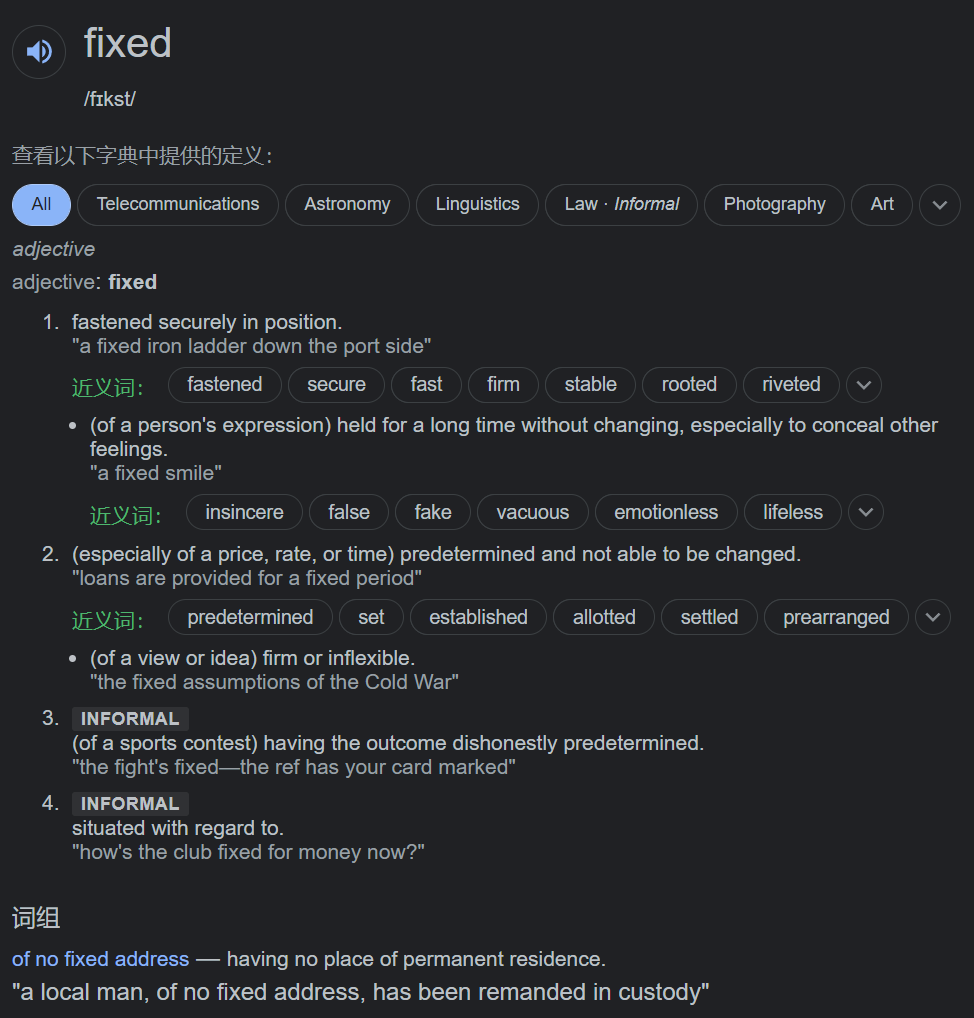This screenshot has width=974, height=1018.
Task: Expand more dictionary category chips
Action: point(939,204)
